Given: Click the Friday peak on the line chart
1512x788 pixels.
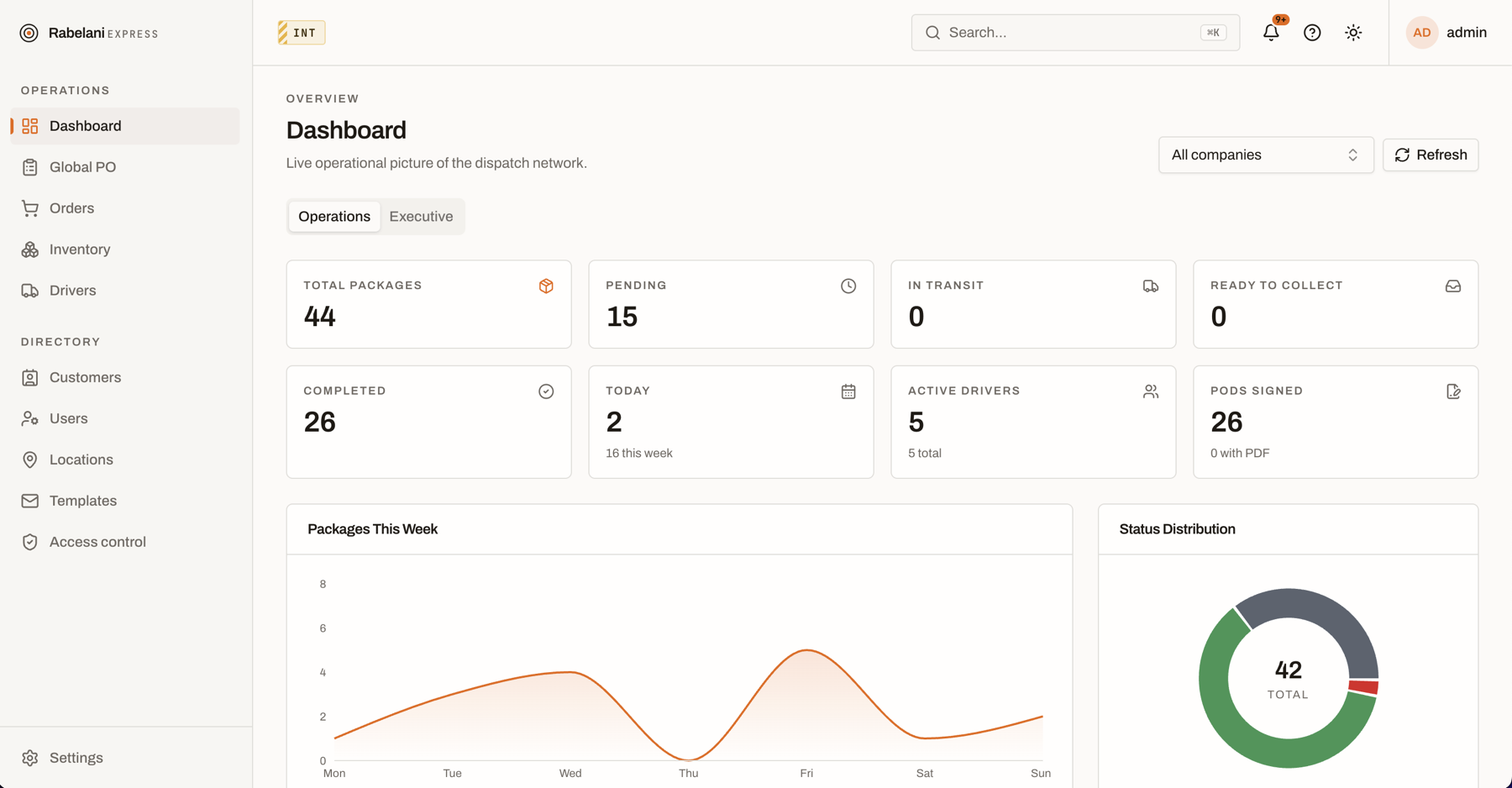Looking at the screenshot, I should (x=806, y=650).
